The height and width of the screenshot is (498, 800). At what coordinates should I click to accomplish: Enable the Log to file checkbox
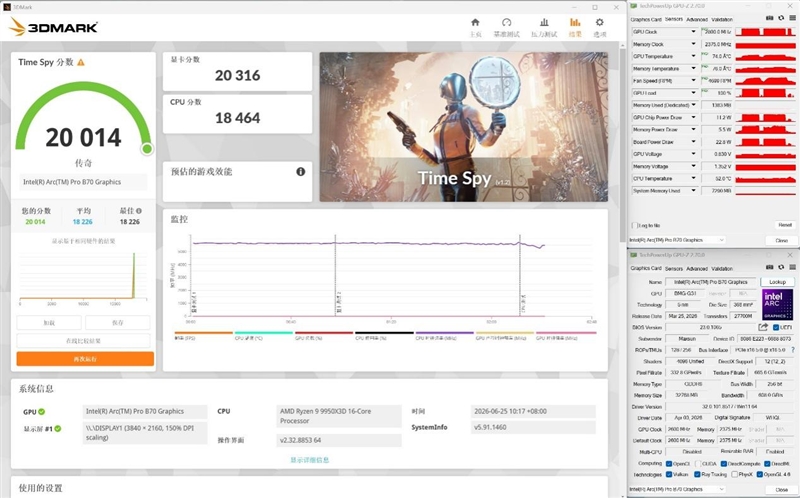pyautogui.click(x=635, y=225)
